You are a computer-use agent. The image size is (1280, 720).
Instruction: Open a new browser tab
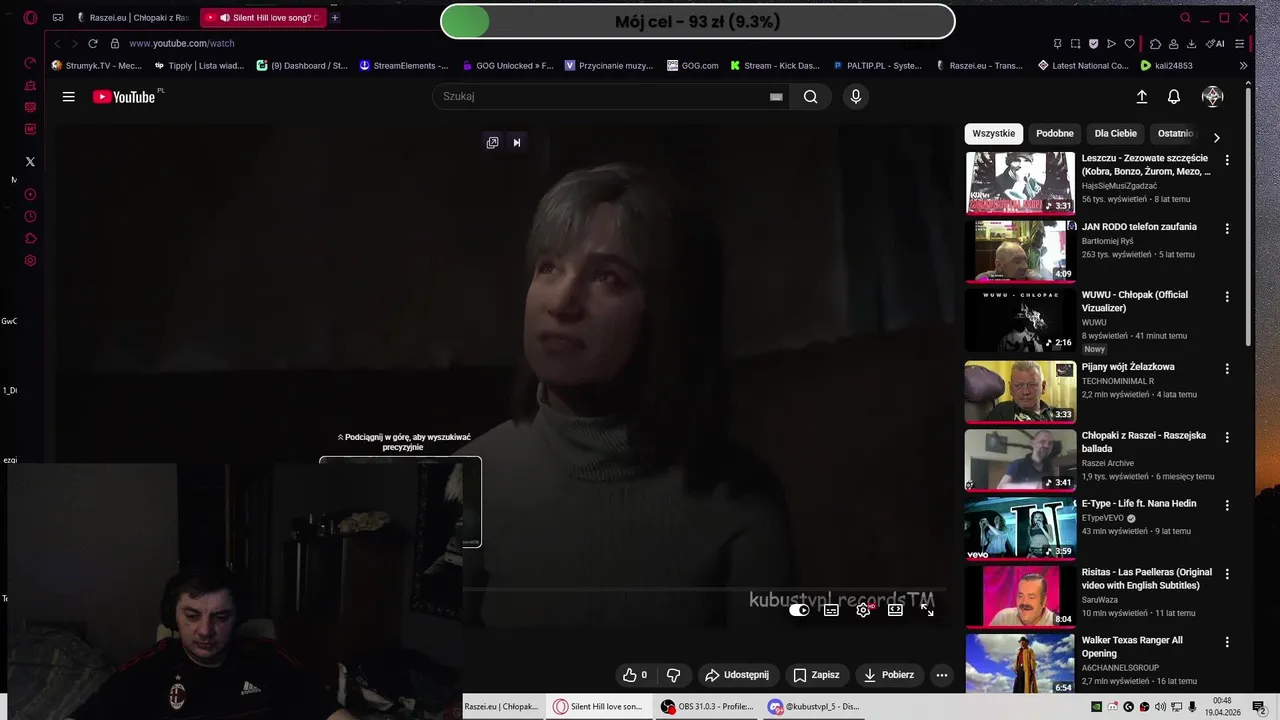(x=335, y=18)
